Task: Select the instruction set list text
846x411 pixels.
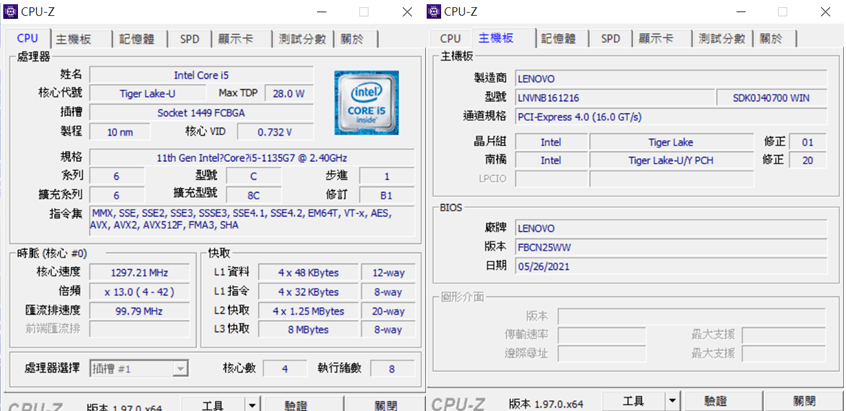Action: tap(252, 220)
